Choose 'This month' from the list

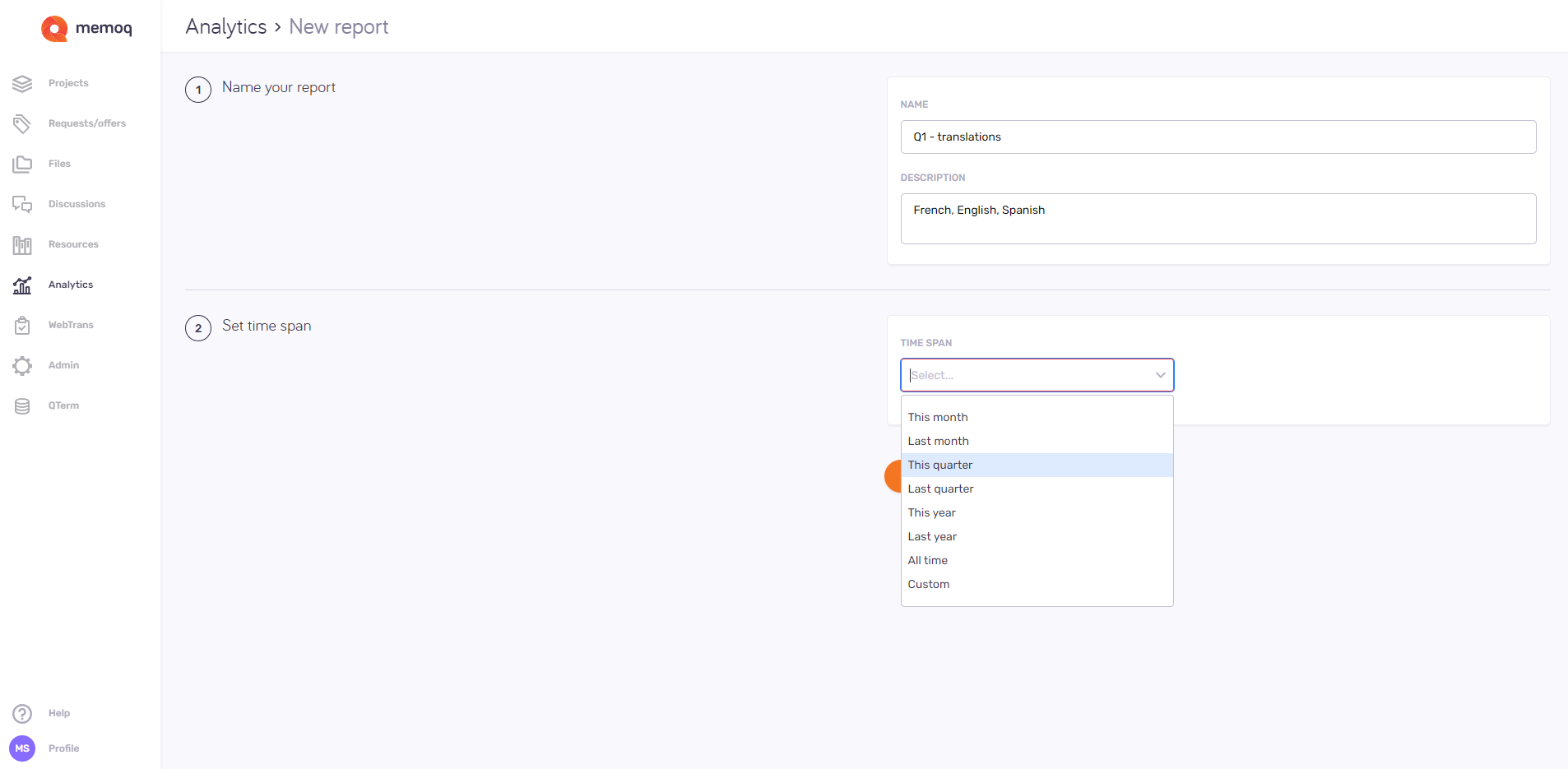(x=1037, y=417)
